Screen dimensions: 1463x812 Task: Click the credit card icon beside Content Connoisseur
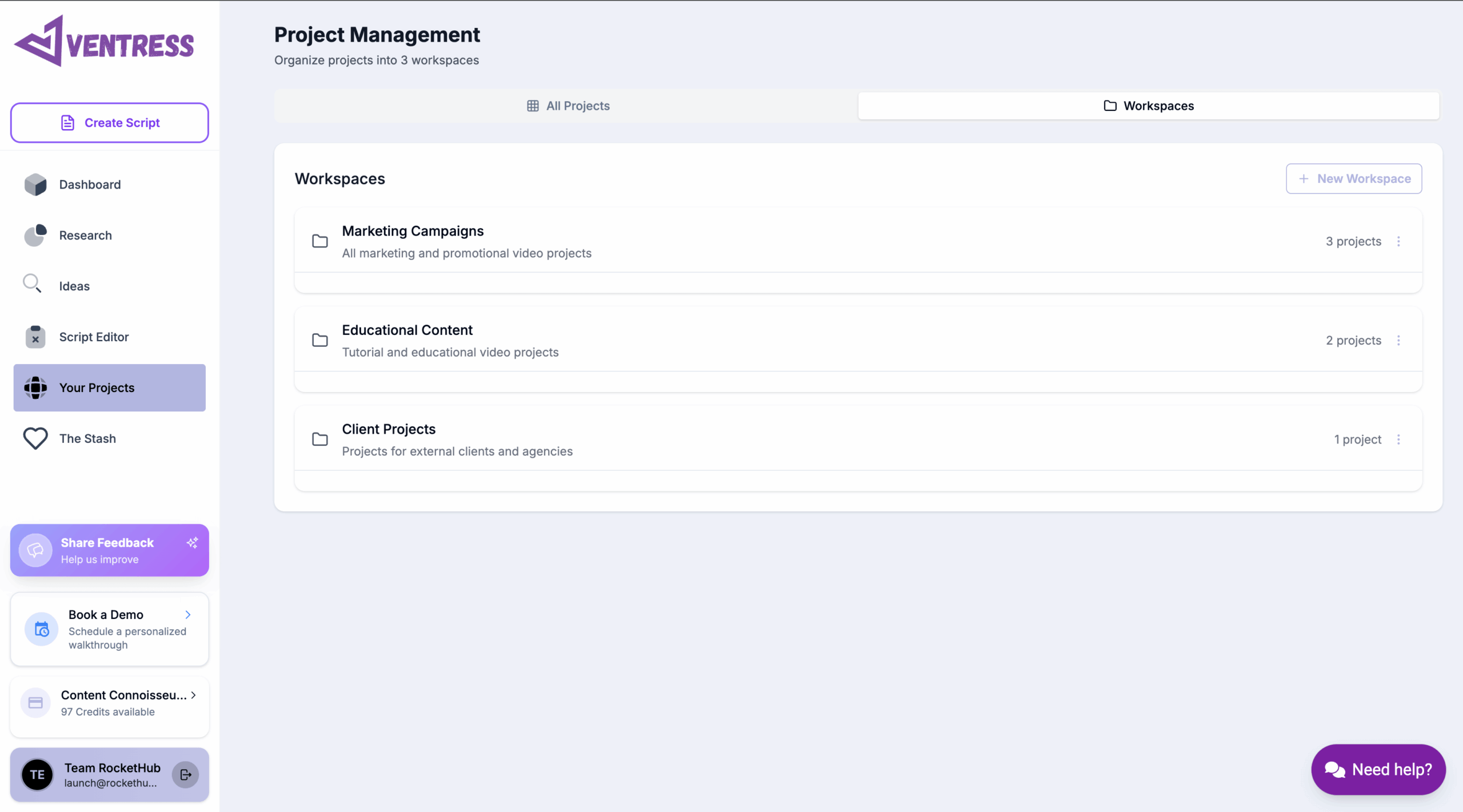pos(35,703)
